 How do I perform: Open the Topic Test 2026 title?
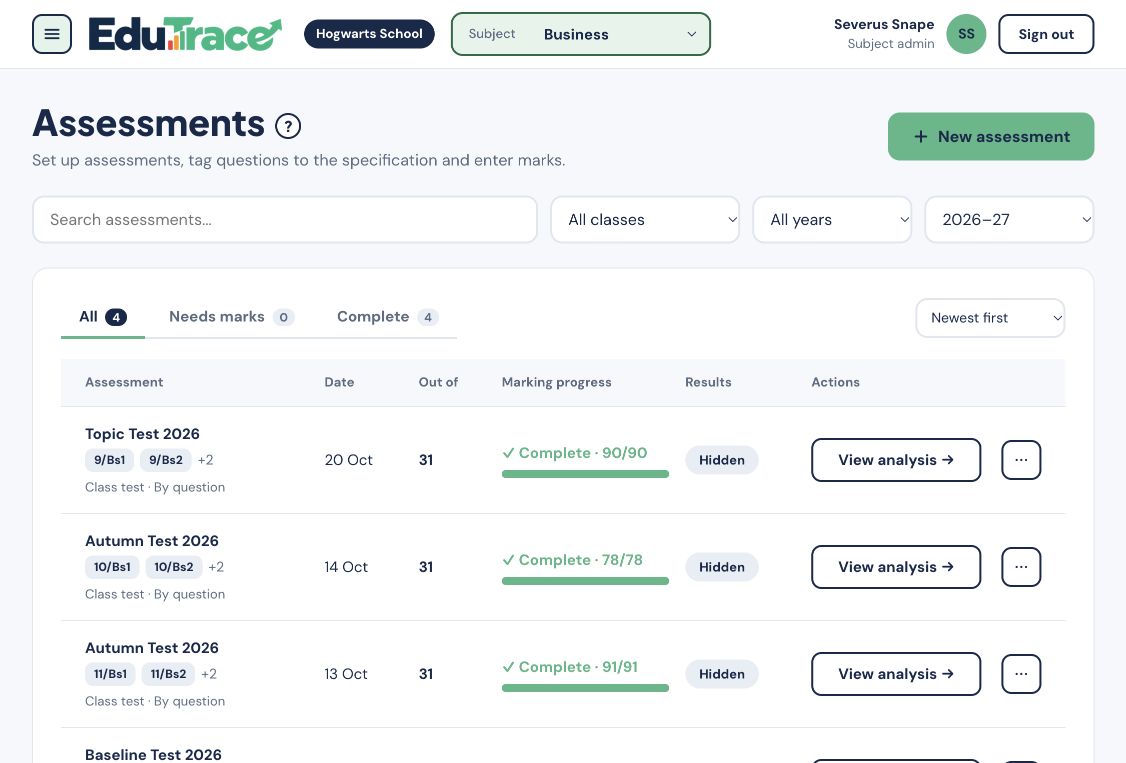142,434
